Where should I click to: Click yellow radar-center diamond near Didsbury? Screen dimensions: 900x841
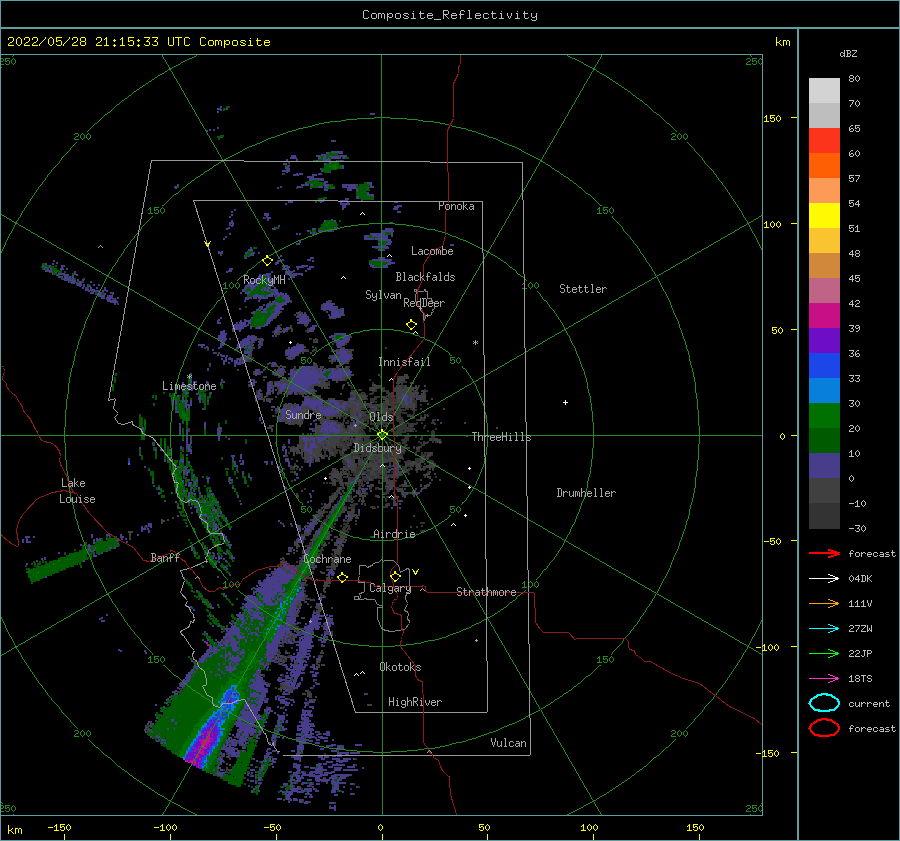[x=382, y=435]
